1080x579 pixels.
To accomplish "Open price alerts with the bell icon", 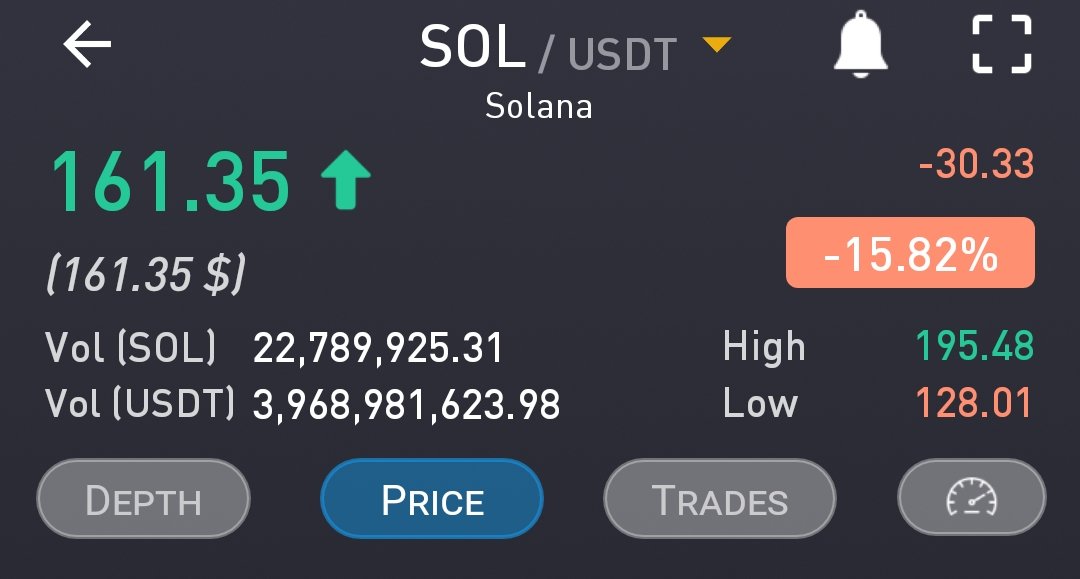I will [860, 47].
